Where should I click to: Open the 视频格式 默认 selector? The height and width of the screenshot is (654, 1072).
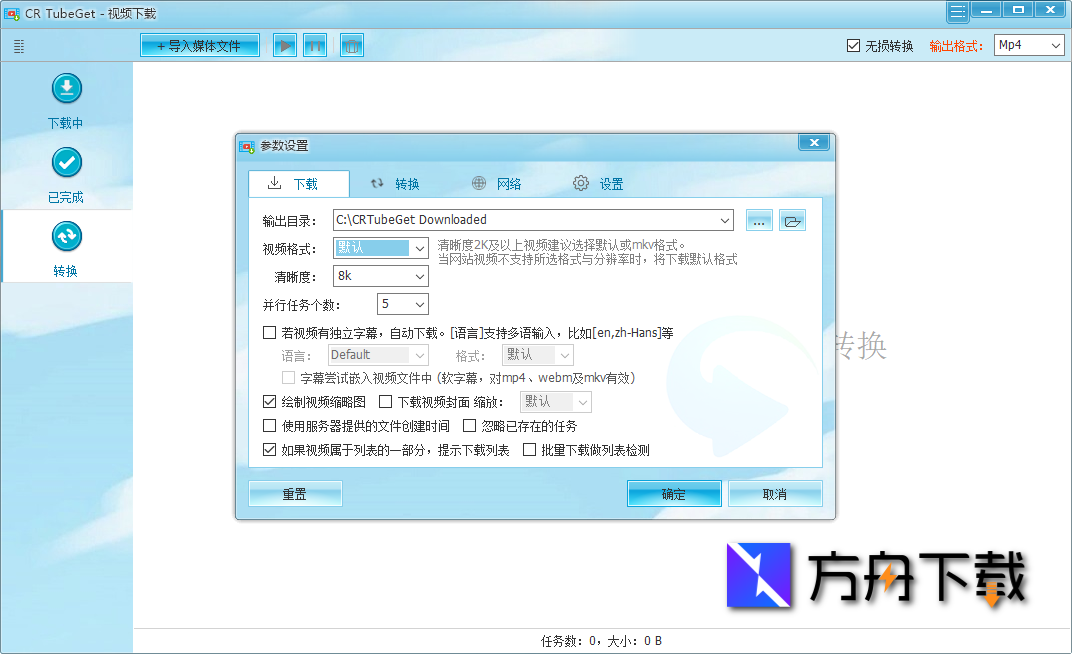[x=380, y=247]
